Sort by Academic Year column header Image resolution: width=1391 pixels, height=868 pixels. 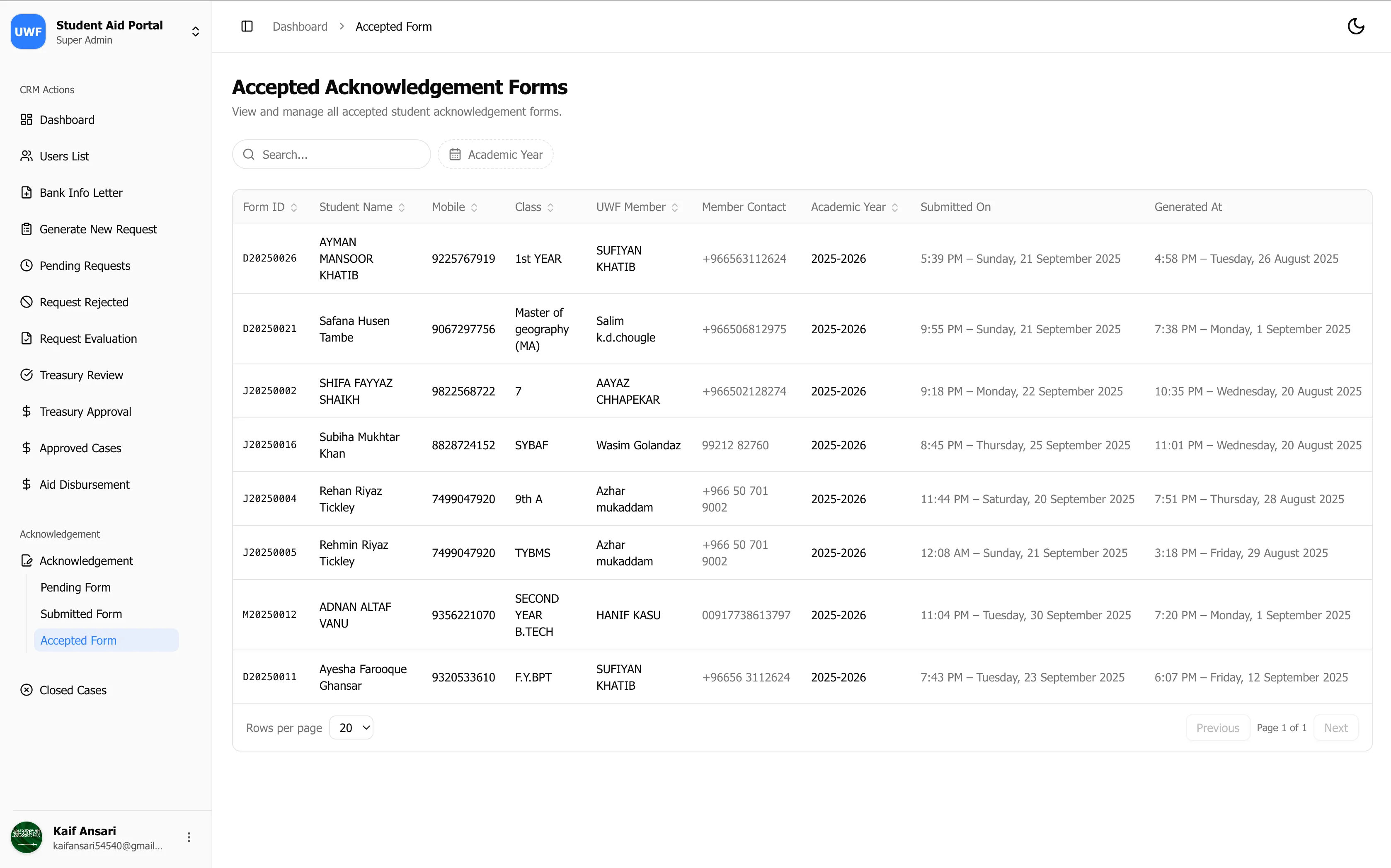click(x=855, y=207)
